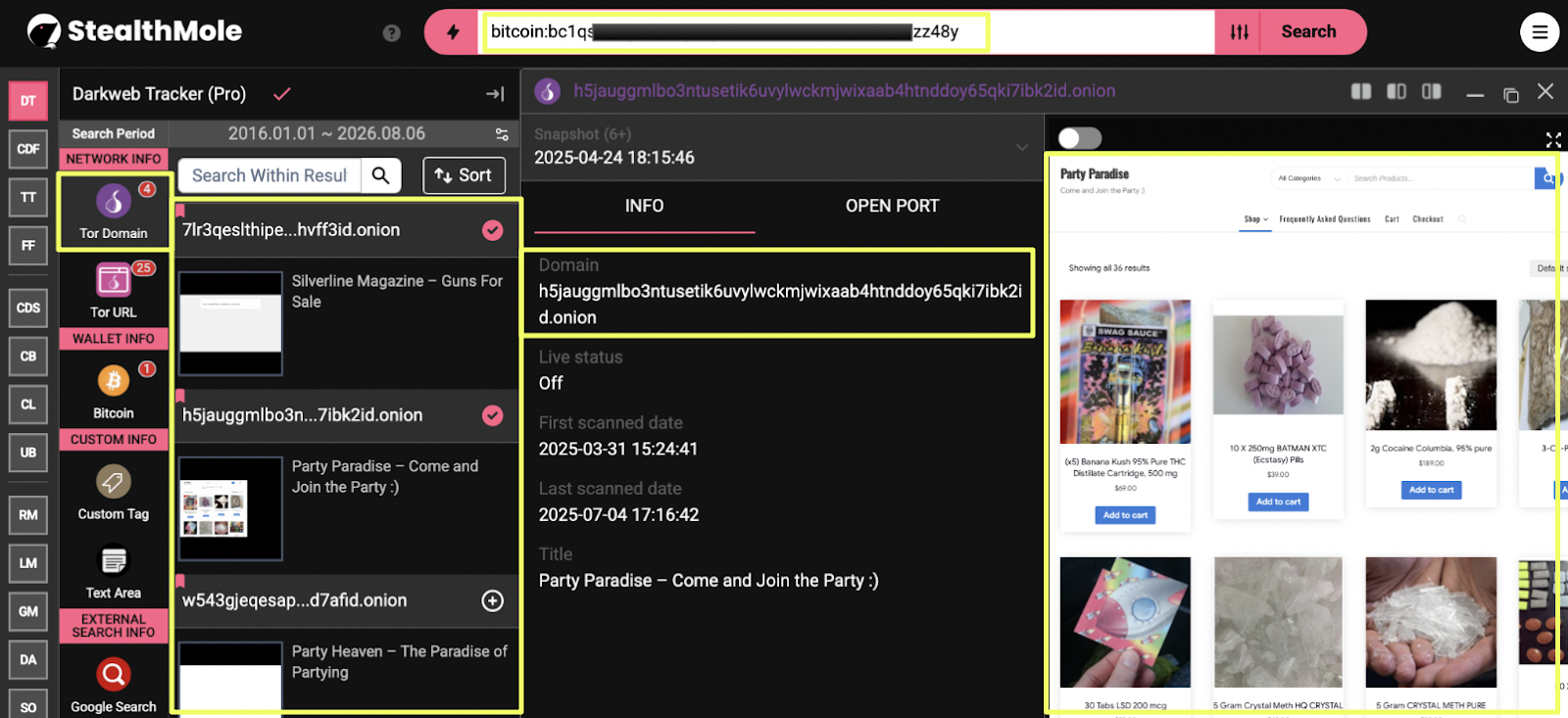The image size is (1568, 718).
Task: Open the GM module in sidebar
Action: click(x=28, y=611)
